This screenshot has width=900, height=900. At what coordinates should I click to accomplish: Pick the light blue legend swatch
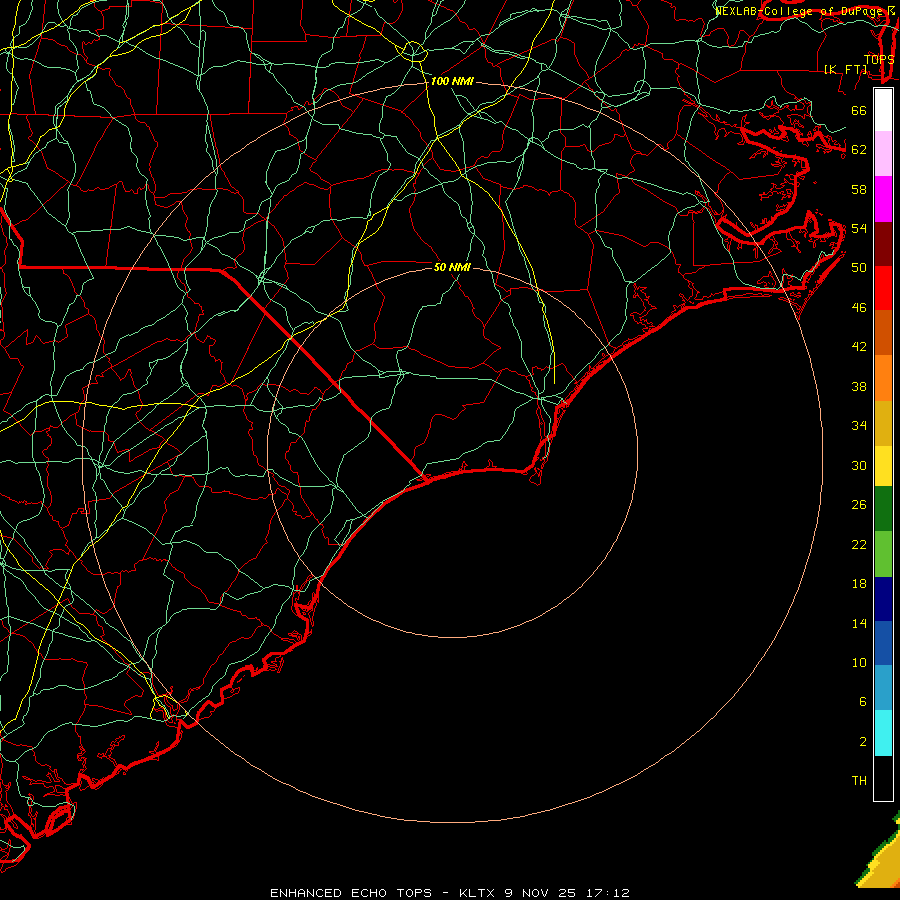(x=883, y=688)
